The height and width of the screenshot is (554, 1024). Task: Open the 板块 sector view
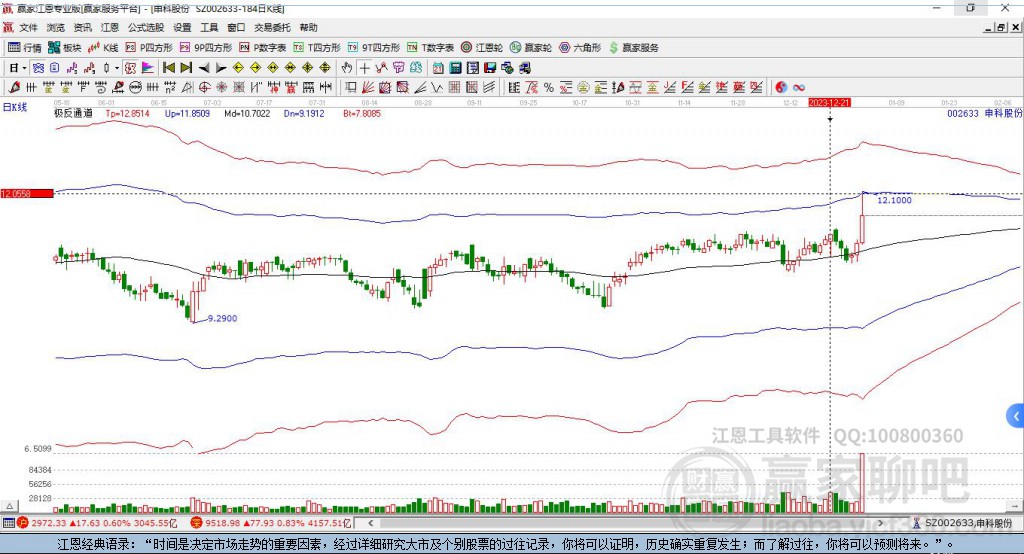click(x=65, y=48)
